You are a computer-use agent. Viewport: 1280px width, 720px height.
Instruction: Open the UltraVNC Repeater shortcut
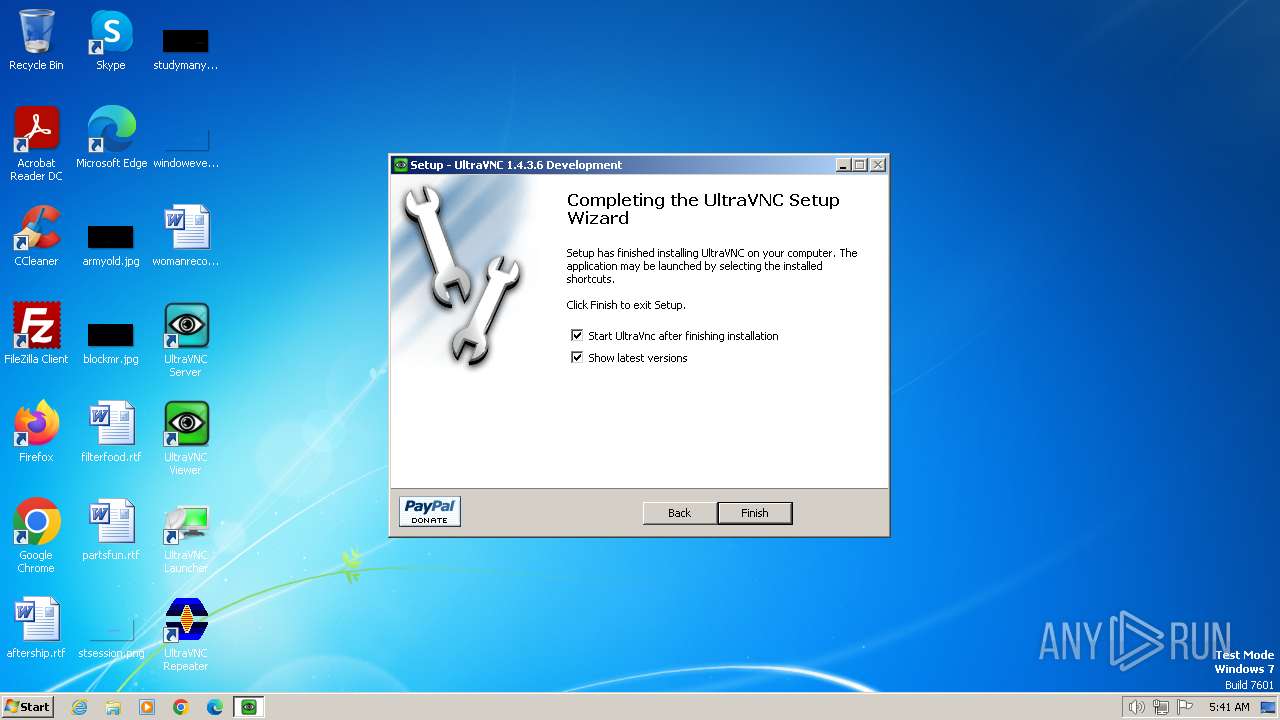tap(185, 634)
